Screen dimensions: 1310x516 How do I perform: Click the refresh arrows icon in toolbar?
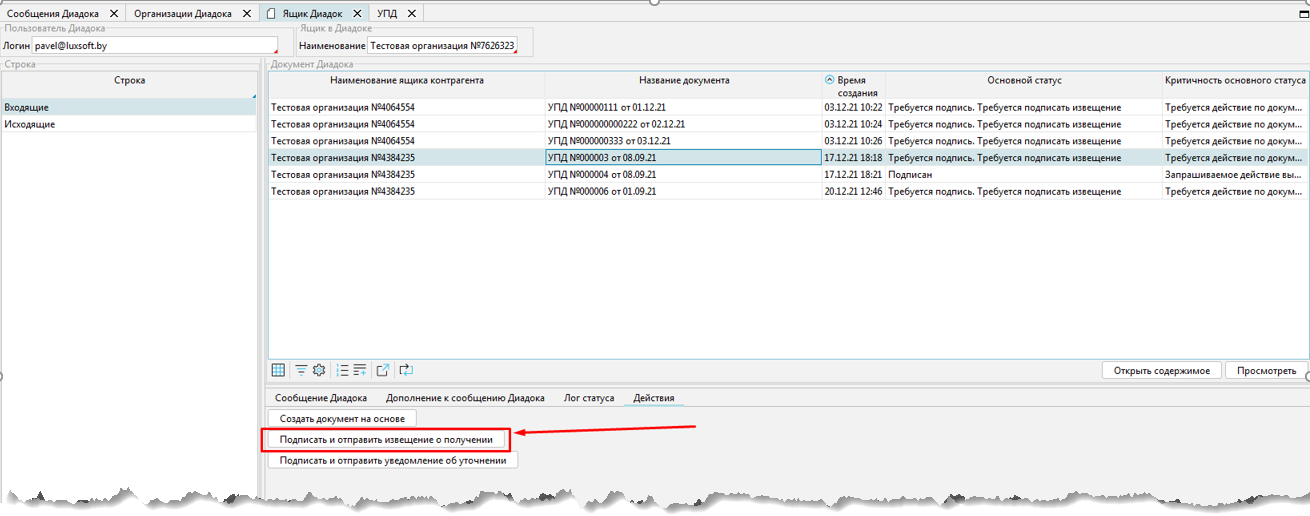coord(406,370)
